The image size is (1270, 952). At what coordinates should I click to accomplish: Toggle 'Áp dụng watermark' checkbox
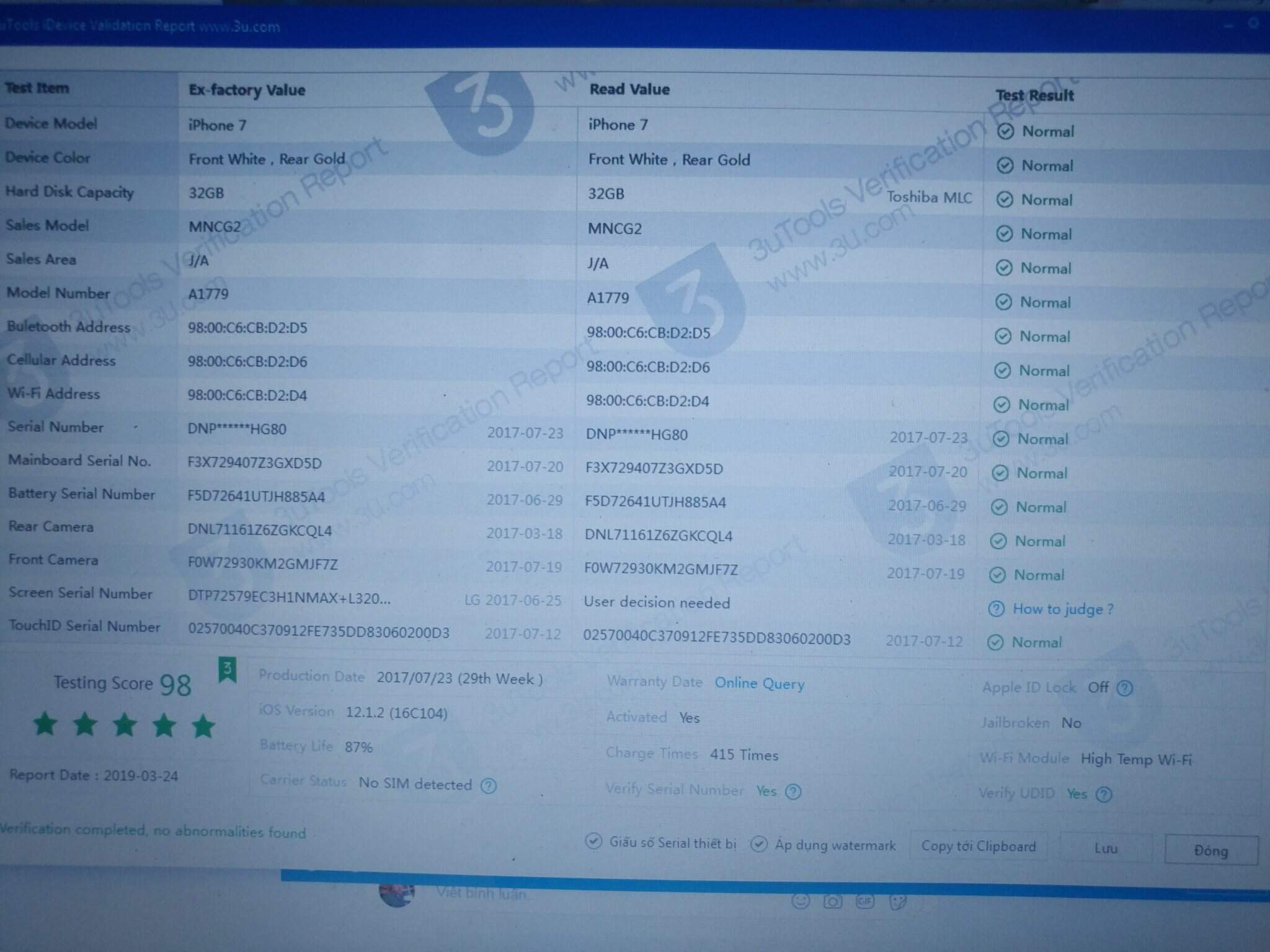(758, 844)
